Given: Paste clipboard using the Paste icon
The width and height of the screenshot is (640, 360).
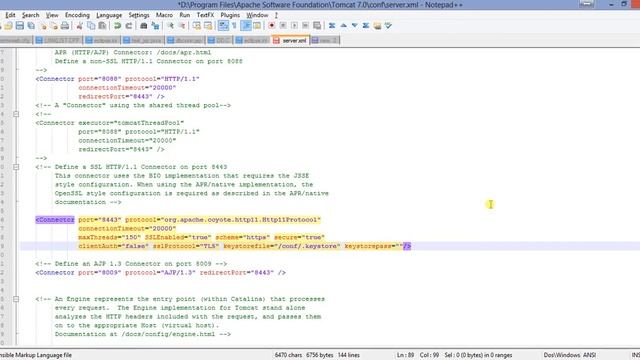Looking at the screenshot, I should [102, 26].
